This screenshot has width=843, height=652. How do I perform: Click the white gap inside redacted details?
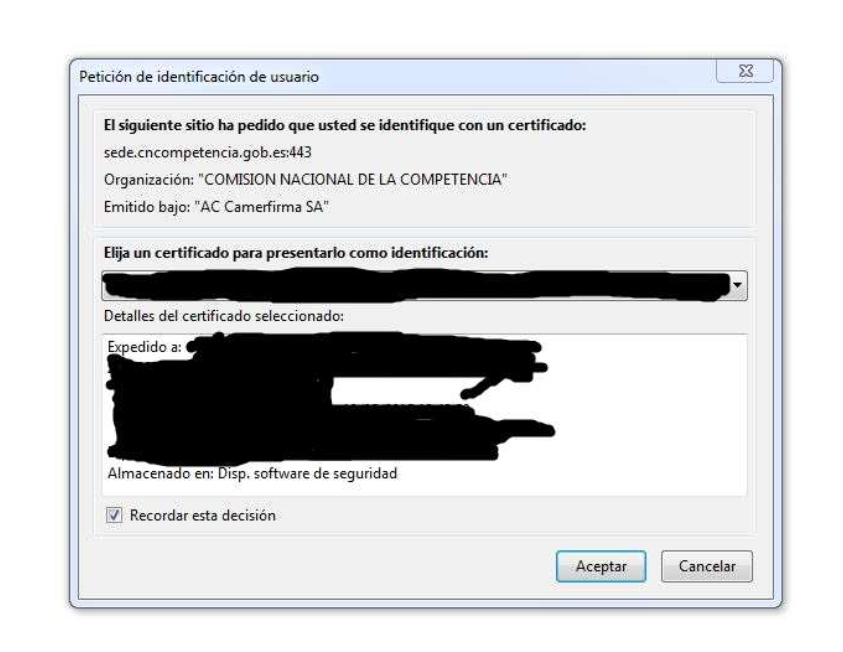tap(395, 390)
